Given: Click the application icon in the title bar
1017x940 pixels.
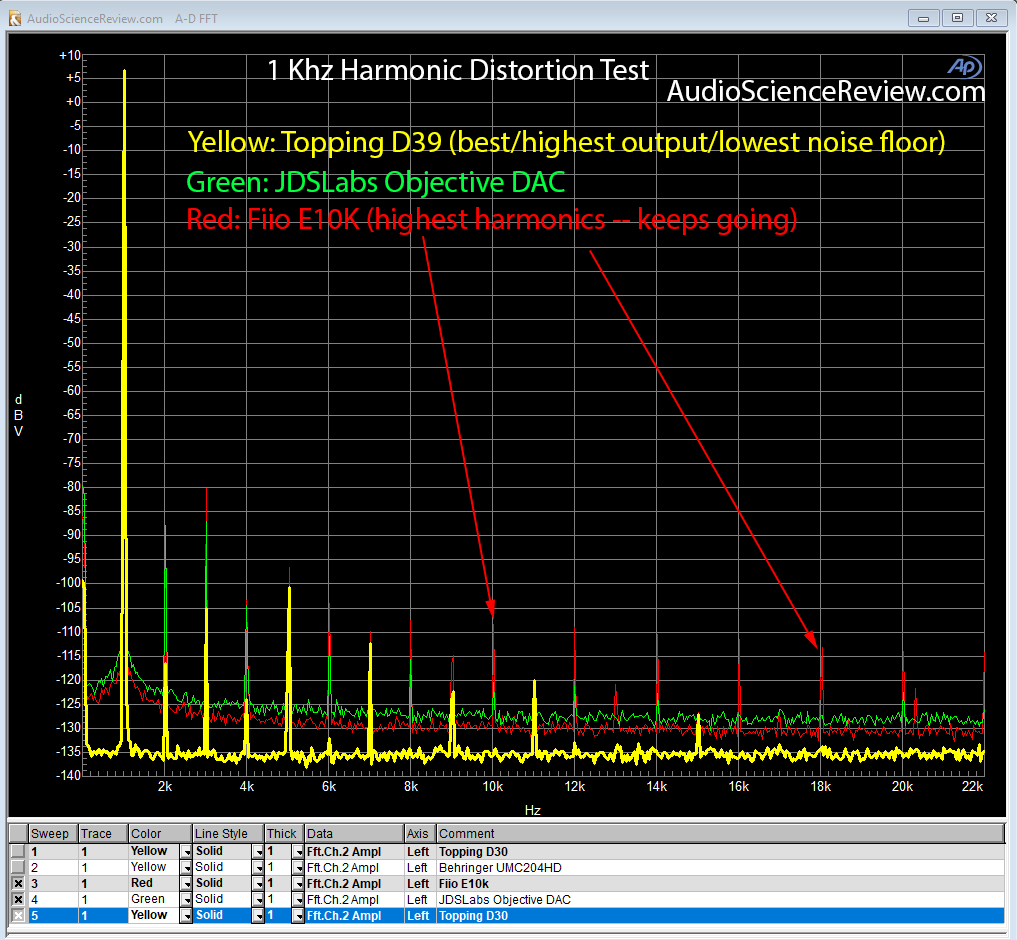Looking at the screenshot, I should (x=14, y=18).
